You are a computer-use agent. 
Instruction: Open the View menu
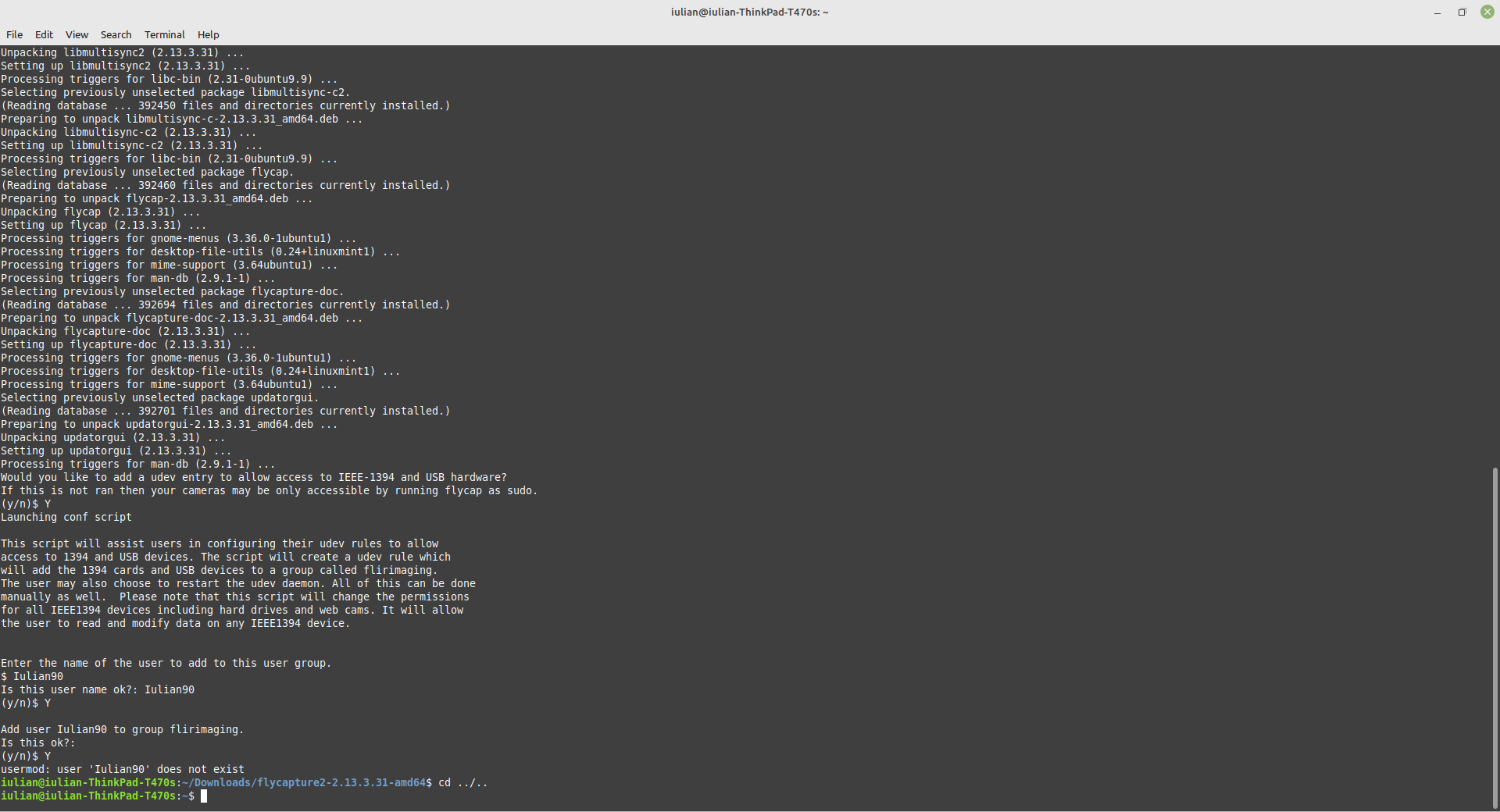(76, 34)
